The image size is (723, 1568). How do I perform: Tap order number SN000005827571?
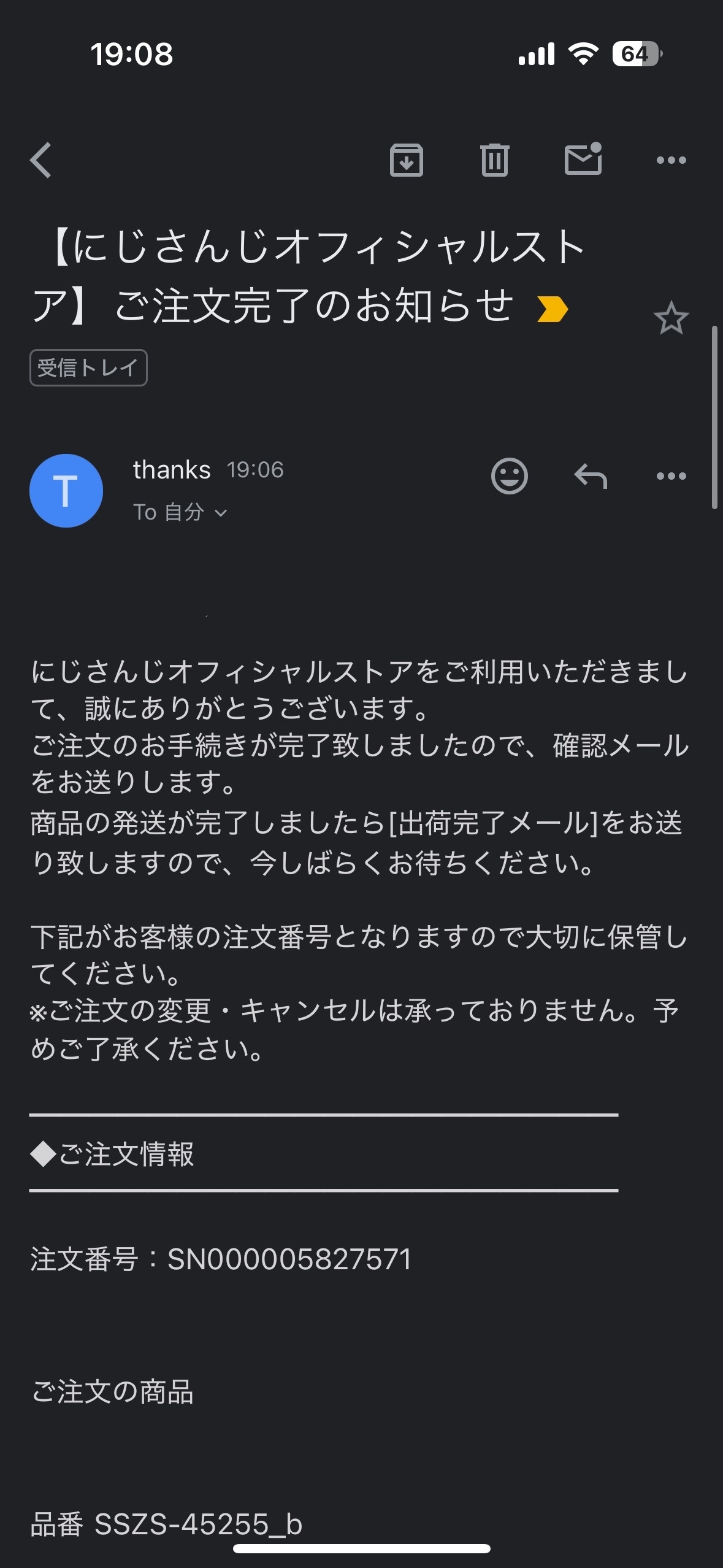(x=289, y=1259)
